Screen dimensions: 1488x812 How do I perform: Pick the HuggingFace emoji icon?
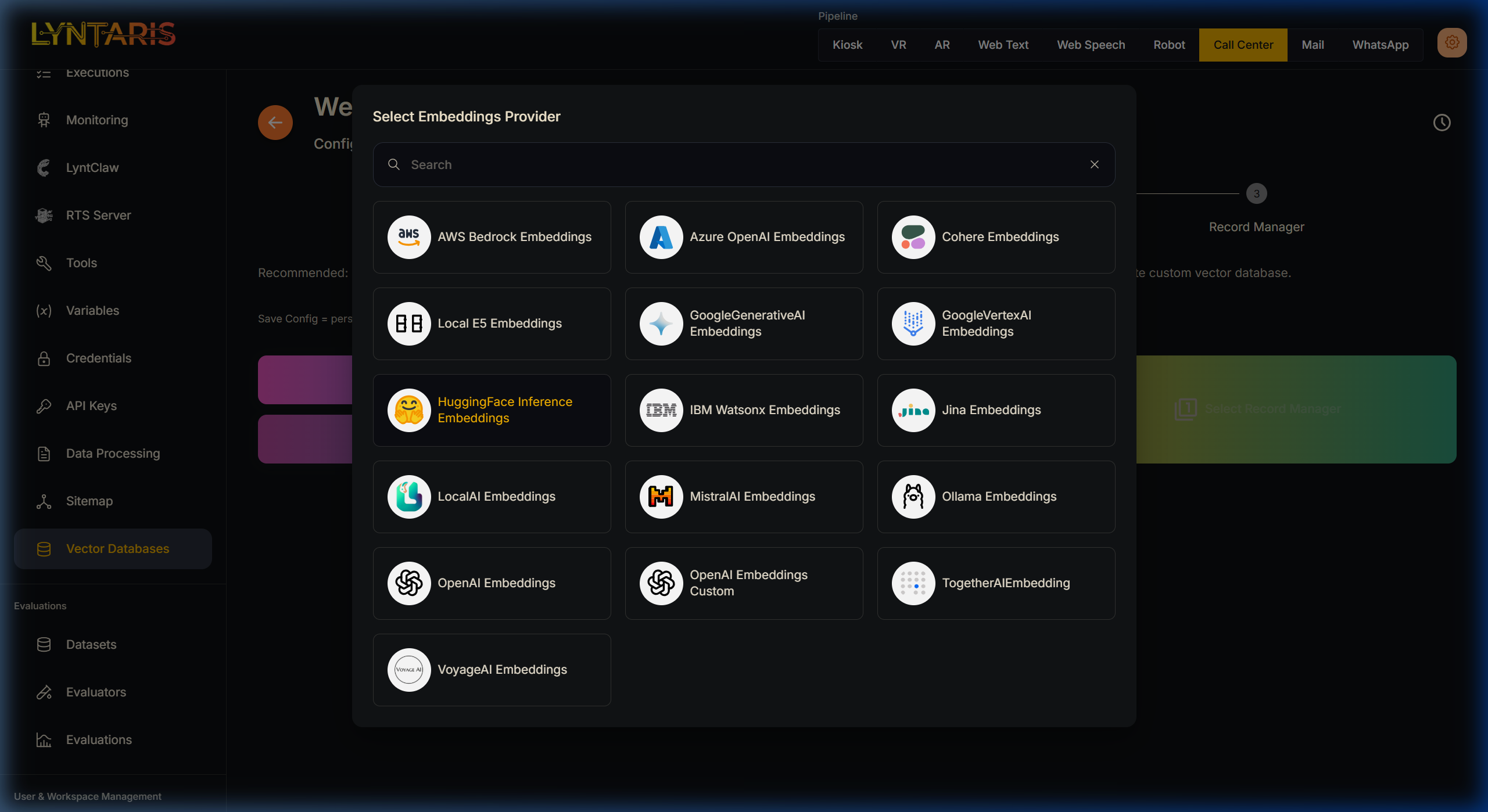pyautogui.click(x=409, y=410)
